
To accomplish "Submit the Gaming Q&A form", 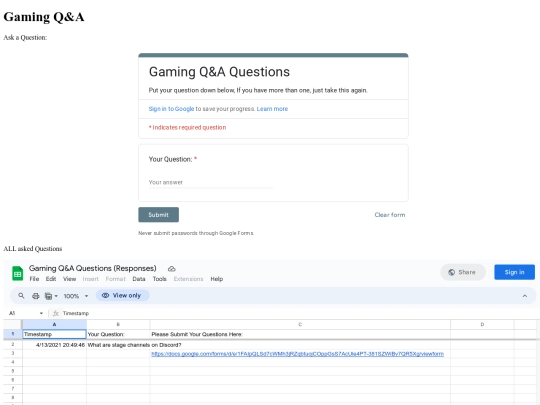I will pos(158,215).
